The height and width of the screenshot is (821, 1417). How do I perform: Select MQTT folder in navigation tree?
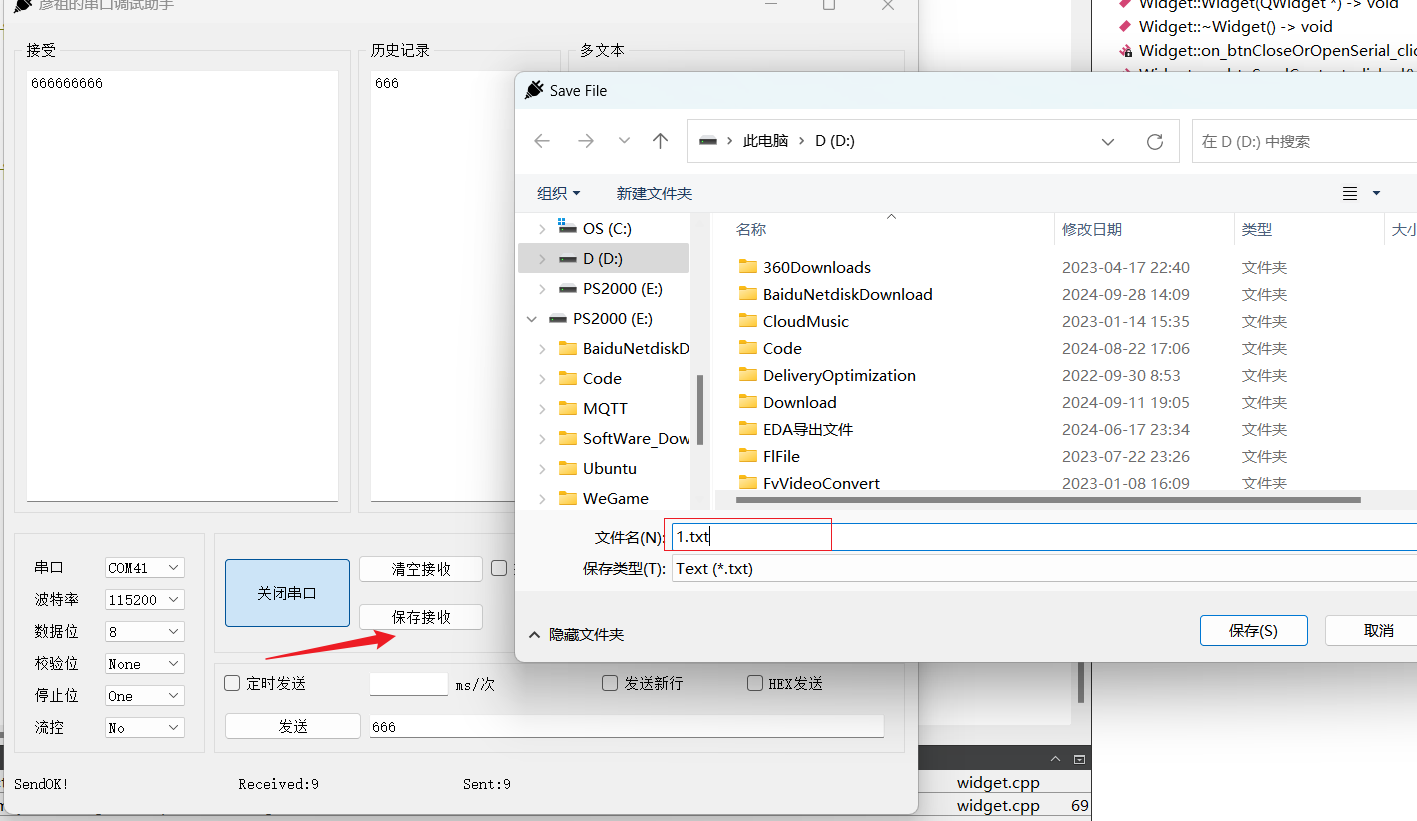point(605,408)
